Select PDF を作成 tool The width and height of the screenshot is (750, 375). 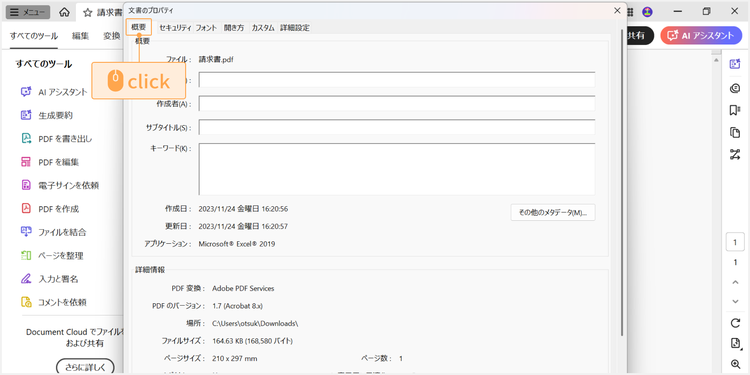point(49,209)
